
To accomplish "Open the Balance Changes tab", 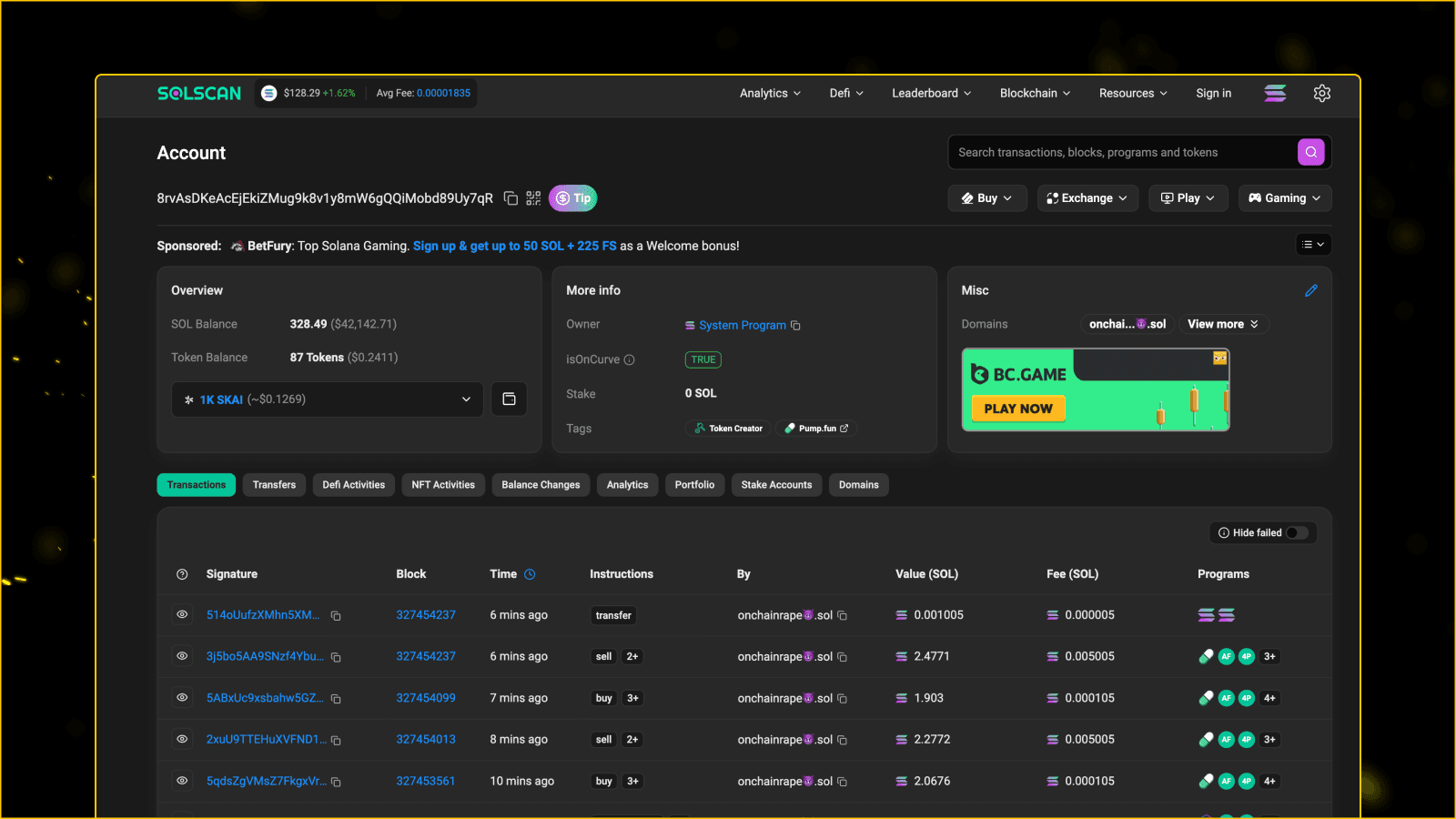I will [541, 485].
